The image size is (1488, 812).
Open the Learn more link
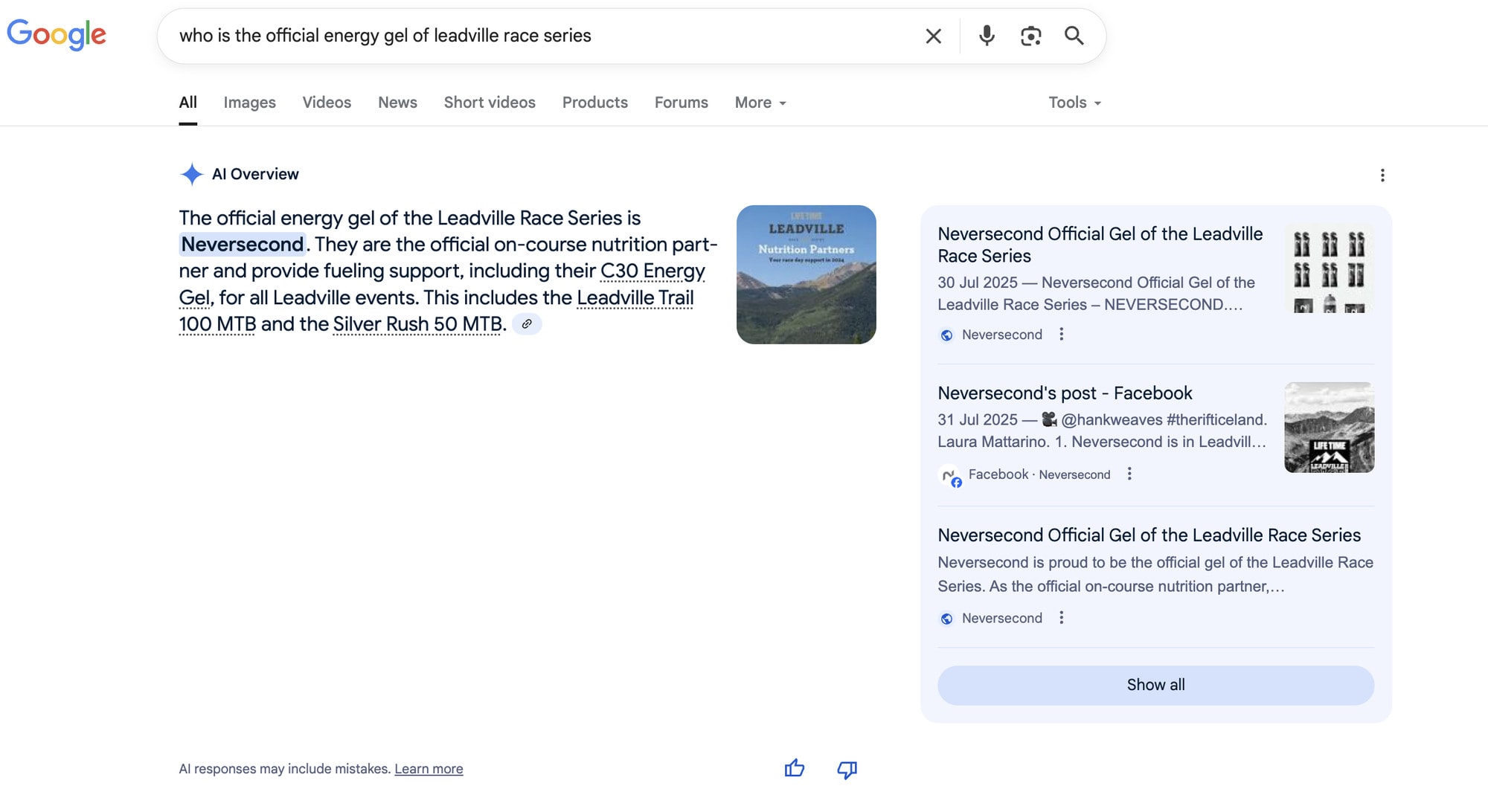click(x=429, y=769)
